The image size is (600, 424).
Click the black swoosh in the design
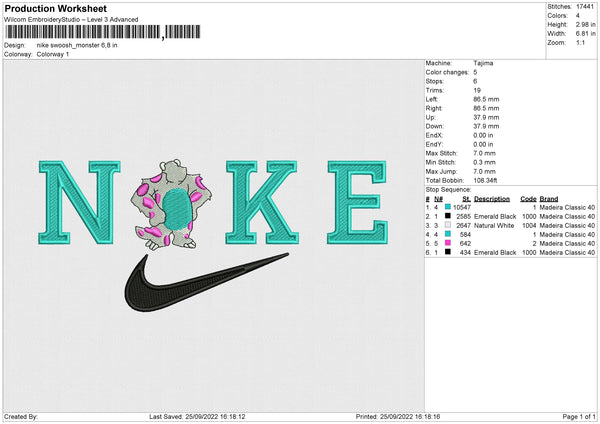click(206, 282)
